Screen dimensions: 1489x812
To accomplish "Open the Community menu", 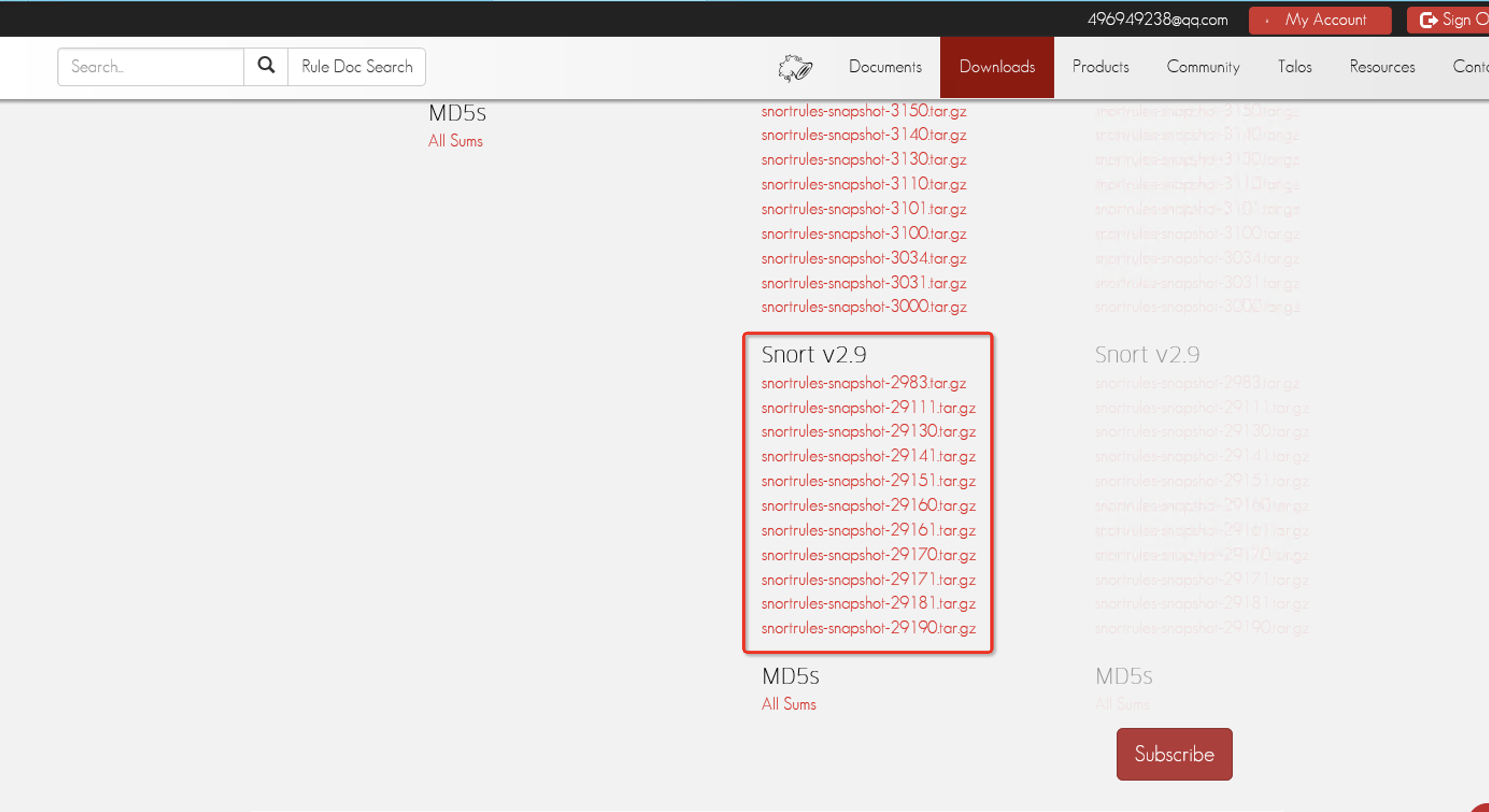I will click(1203, 67).
